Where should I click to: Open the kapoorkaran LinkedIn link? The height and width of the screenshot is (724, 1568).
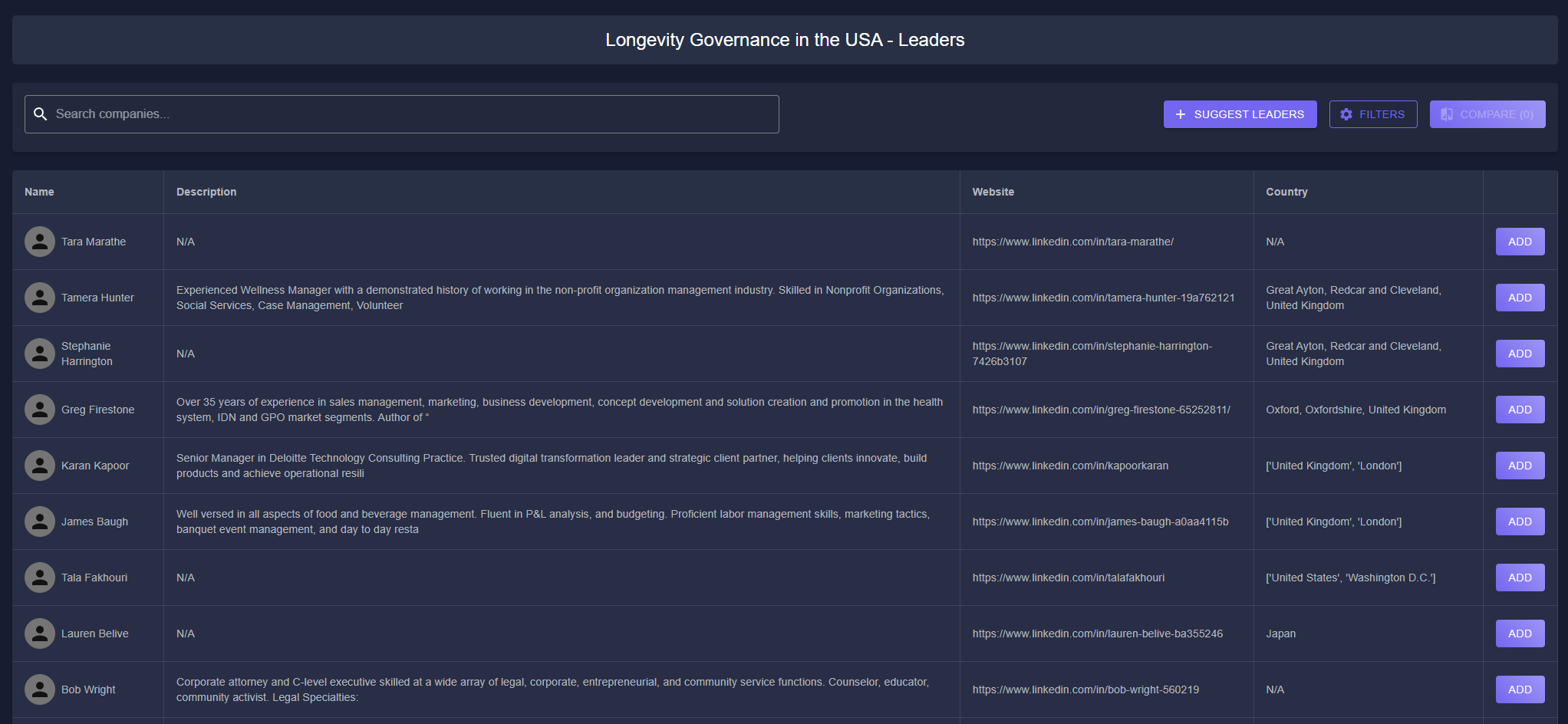coord(1070,466)
